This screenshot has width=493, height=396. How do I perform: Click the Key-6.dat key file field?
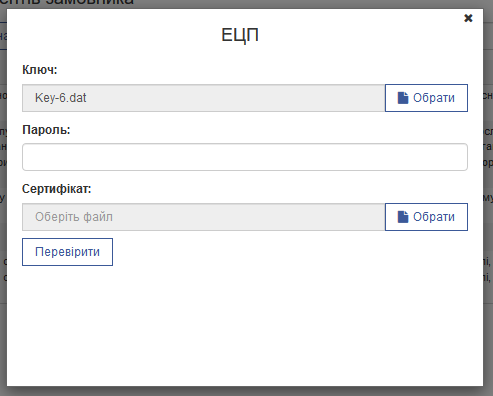pyautogui.click(x=204, y=98)
